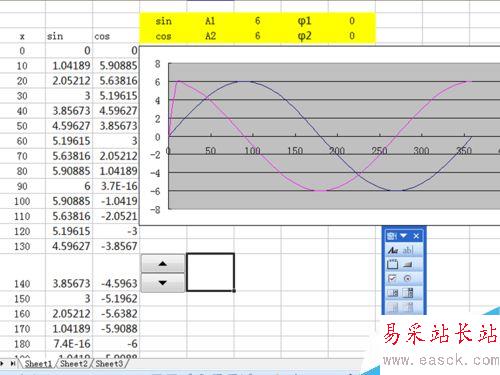The image size is (500, 375).
Task: Click the chart's vertical axis label -8
Action: point(155,210)
